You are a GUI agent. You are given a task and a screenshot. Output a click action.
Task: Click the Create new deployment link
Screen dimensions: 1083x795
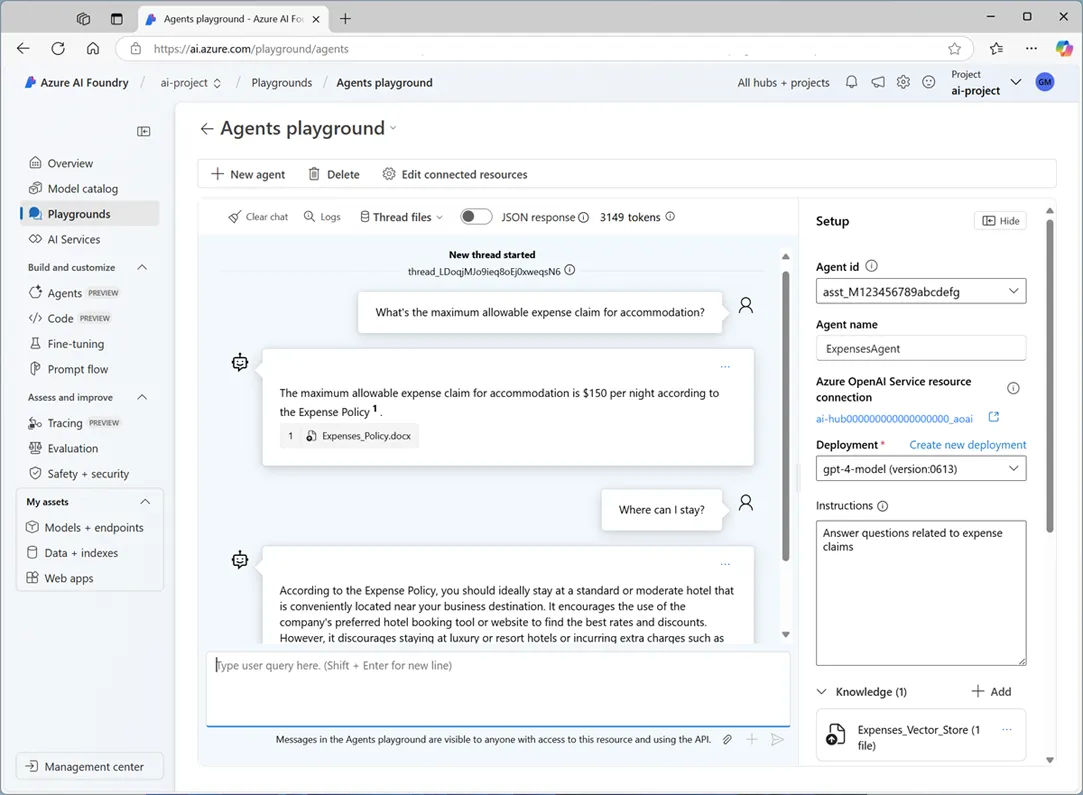[967, 444]
